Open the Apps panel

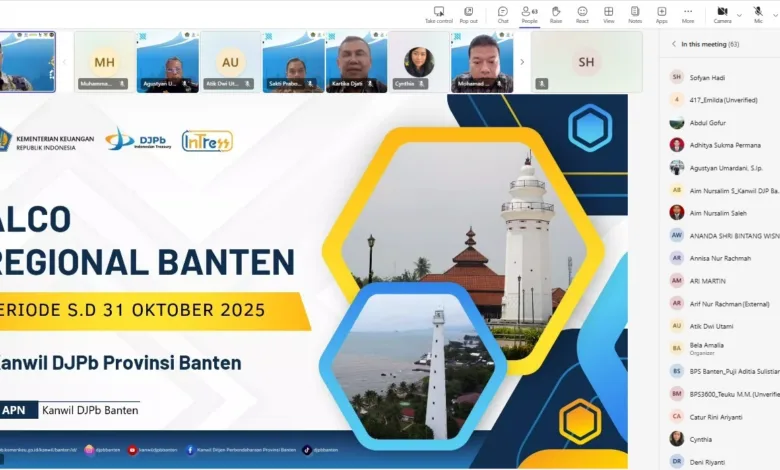661,13
